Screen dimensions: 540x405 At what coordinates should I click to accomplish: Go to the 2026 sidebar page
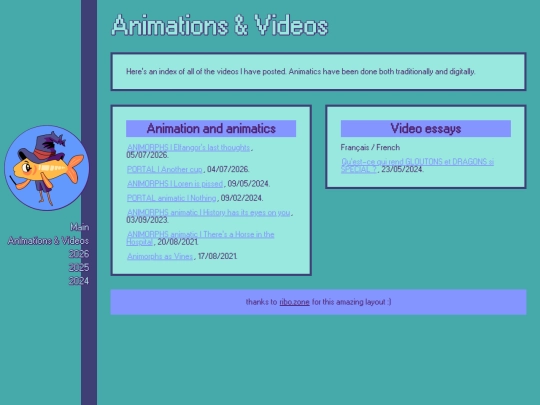pyautogui.click(x=79, y=254)
